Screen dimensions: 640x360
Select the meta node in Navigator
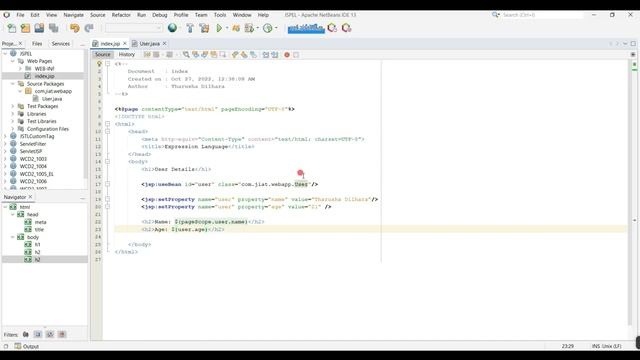pos(40,222)
